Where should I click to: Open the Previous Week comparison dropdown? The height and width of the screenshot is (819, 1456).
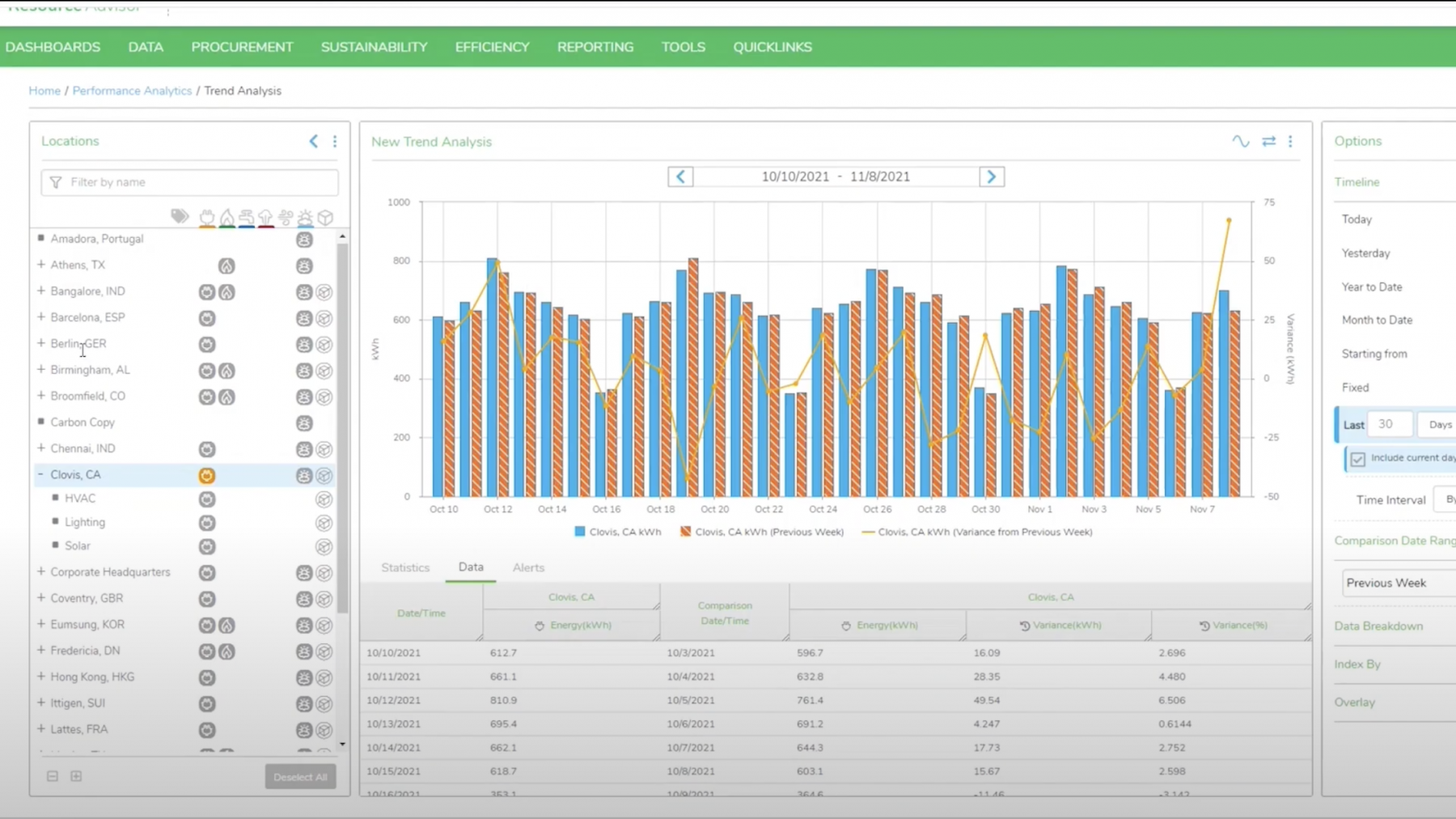(1398, 583)
